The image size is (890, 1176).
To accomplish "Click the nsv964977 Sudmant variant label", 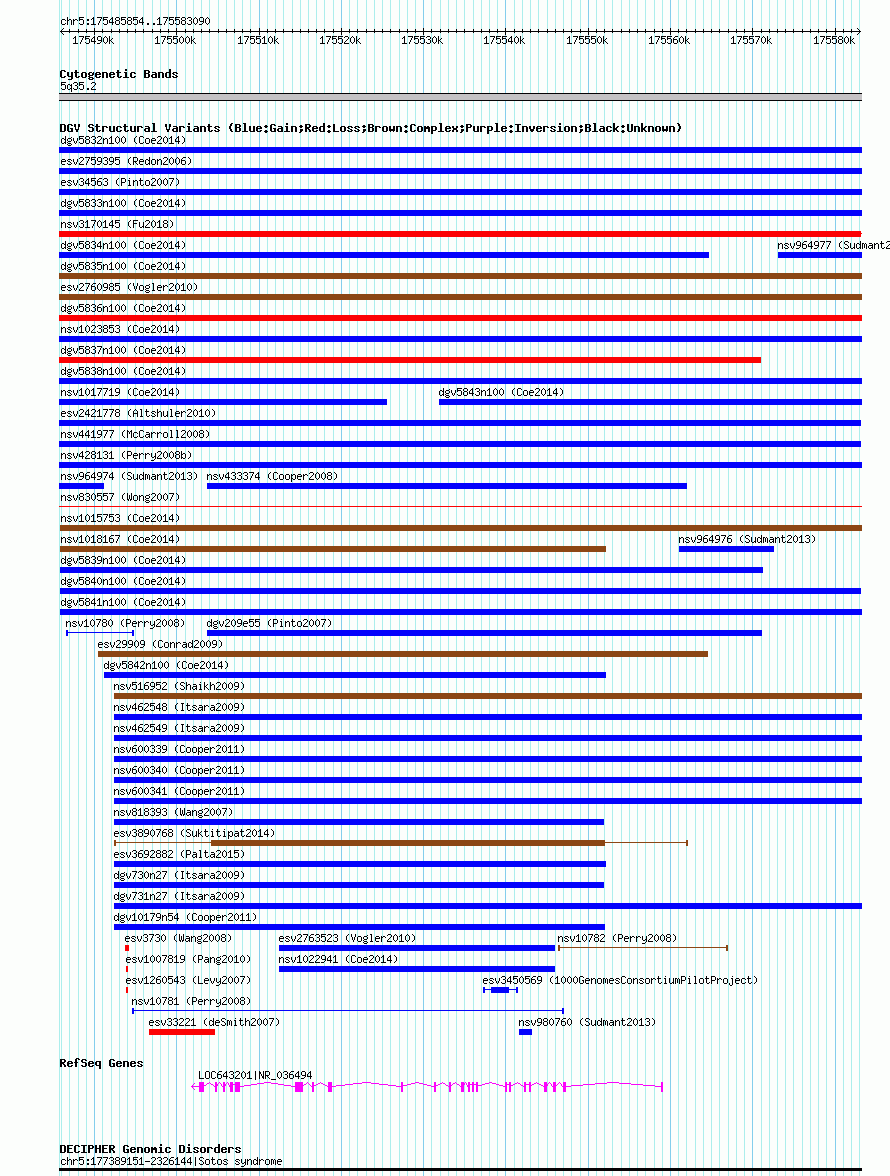I will 833,245.
